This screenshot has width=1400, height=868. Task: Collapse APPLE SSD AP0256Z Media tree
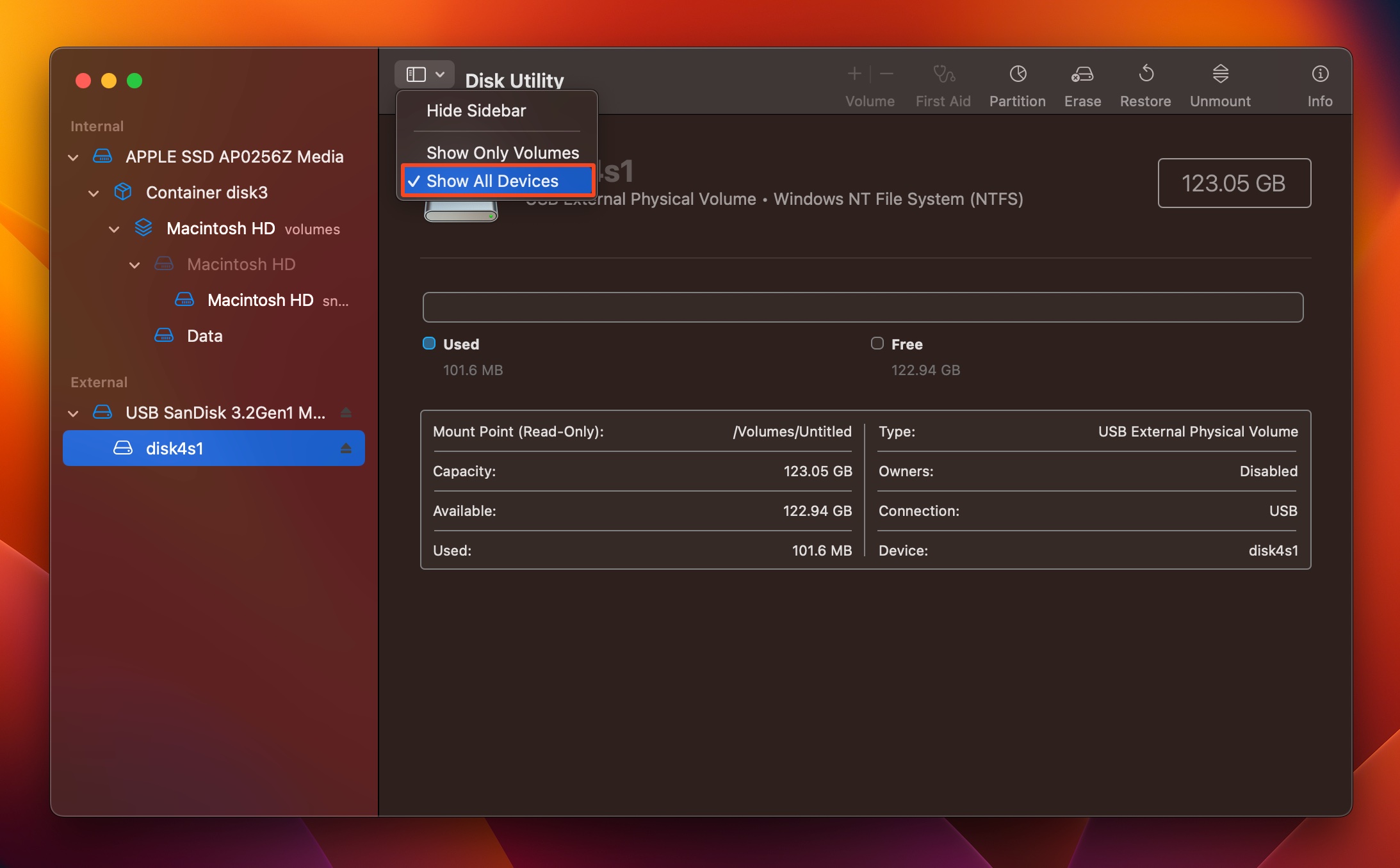[74, 157]
